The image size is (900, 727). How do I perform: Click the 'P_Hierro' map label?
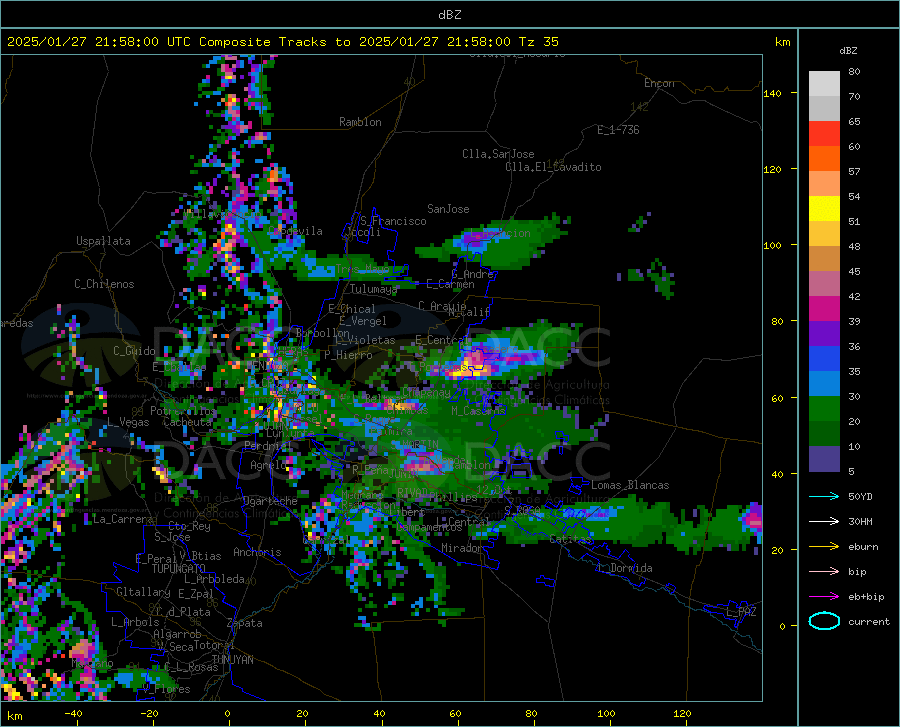(348, 355)
